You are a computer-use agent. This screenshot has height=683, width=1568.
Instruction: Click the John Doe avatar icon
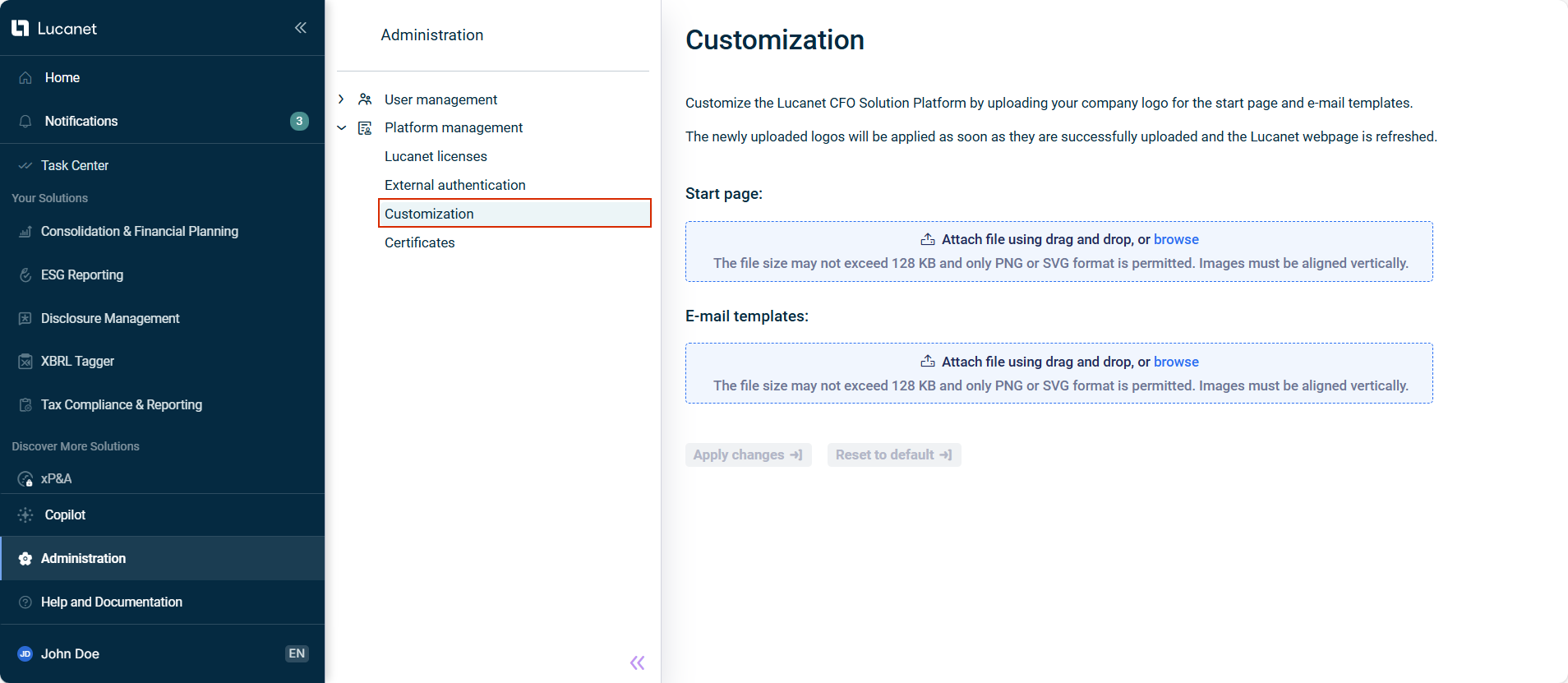(25, 653)
